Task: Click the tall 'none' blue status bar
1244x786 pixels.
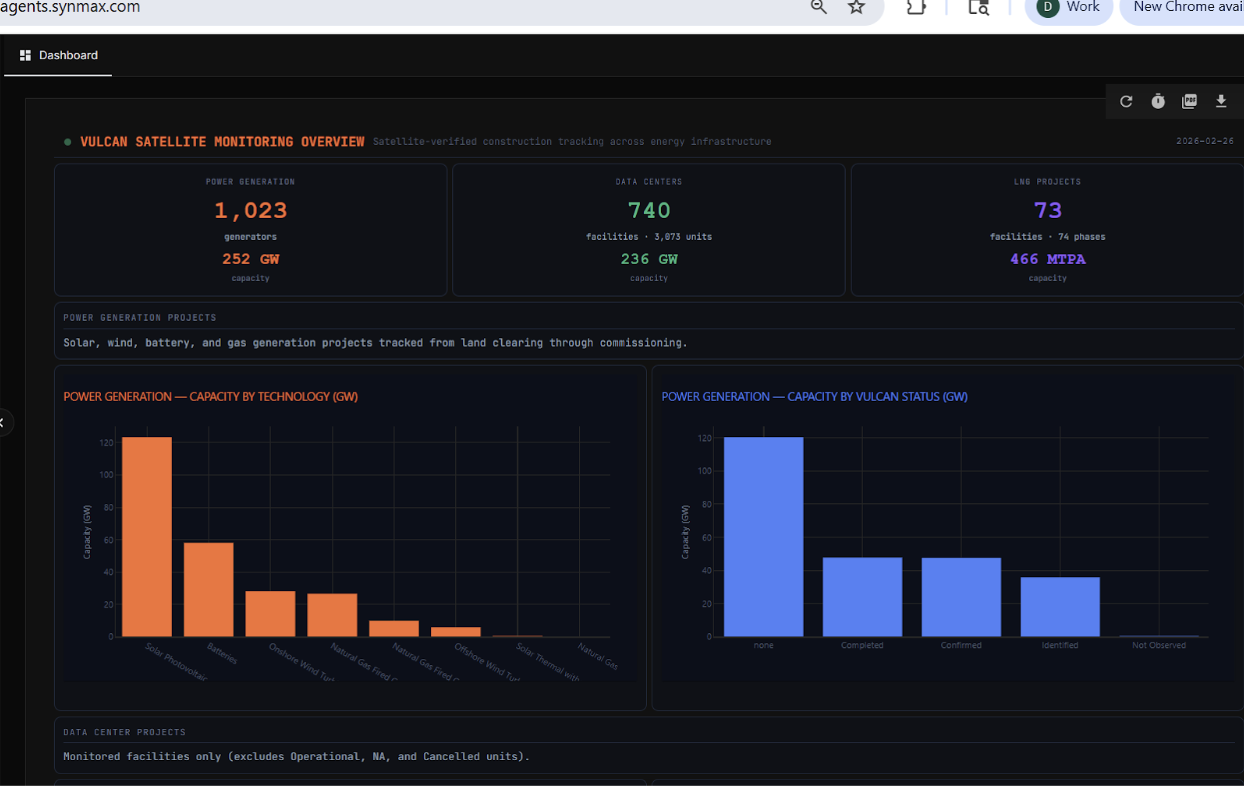Action: 763,537
